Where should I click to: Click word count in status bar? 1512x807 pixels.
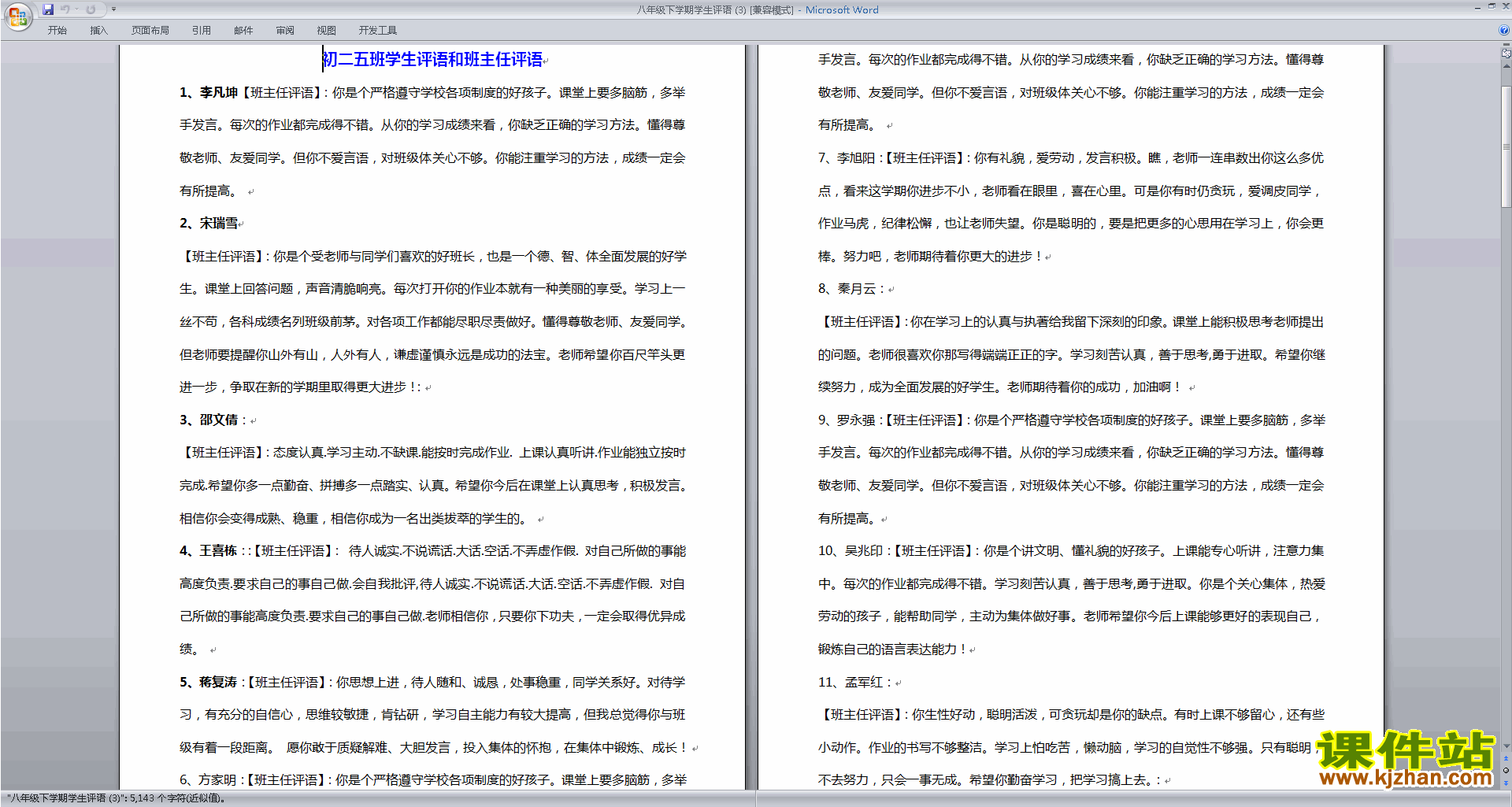116,798
